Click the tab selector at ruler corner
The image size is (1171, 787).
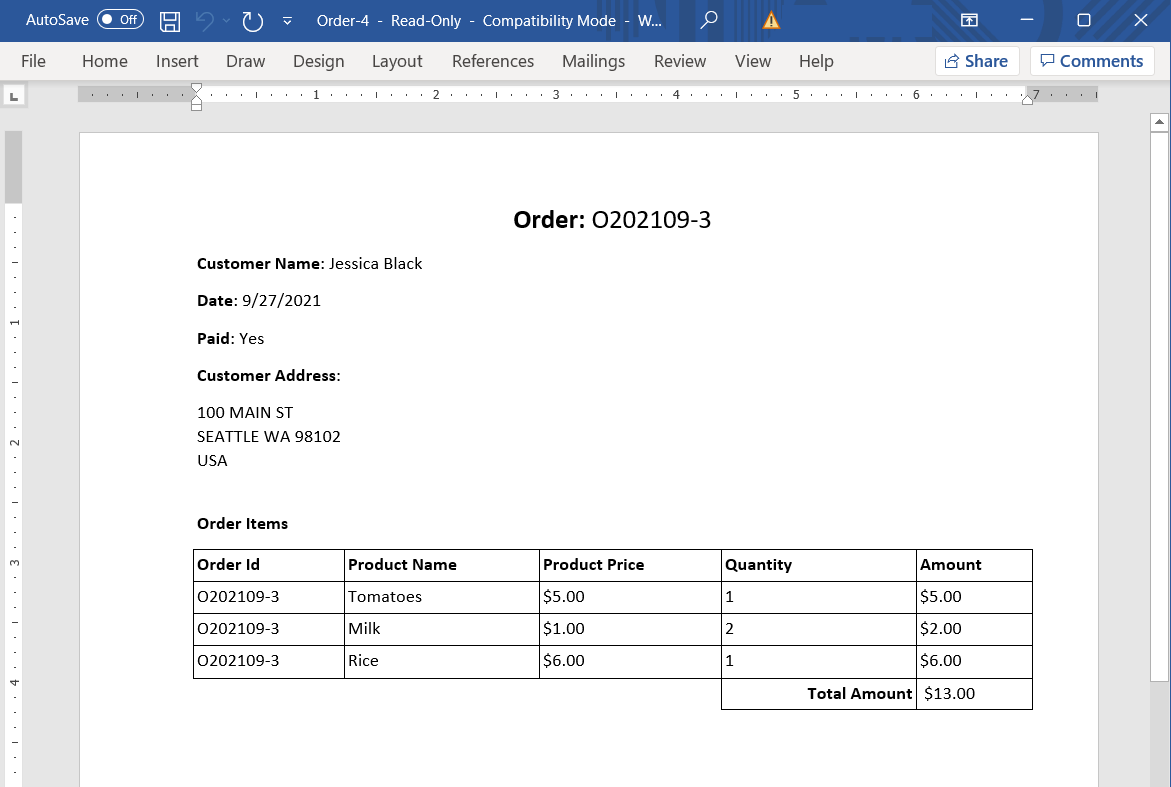[x=14, y=96]
